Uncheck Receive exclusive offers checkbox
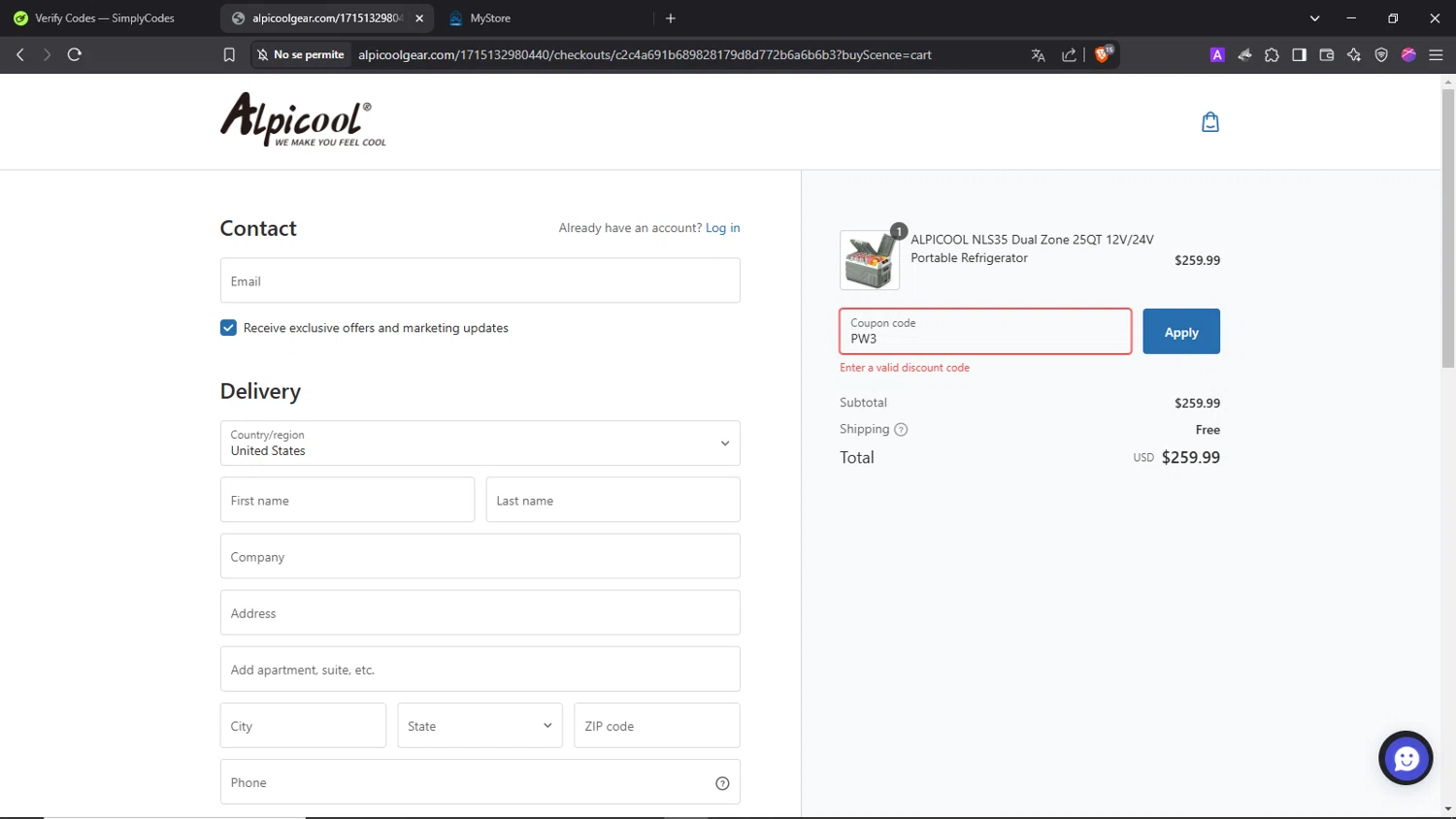This screenshot has width=1456, height=819. point(228,328)
